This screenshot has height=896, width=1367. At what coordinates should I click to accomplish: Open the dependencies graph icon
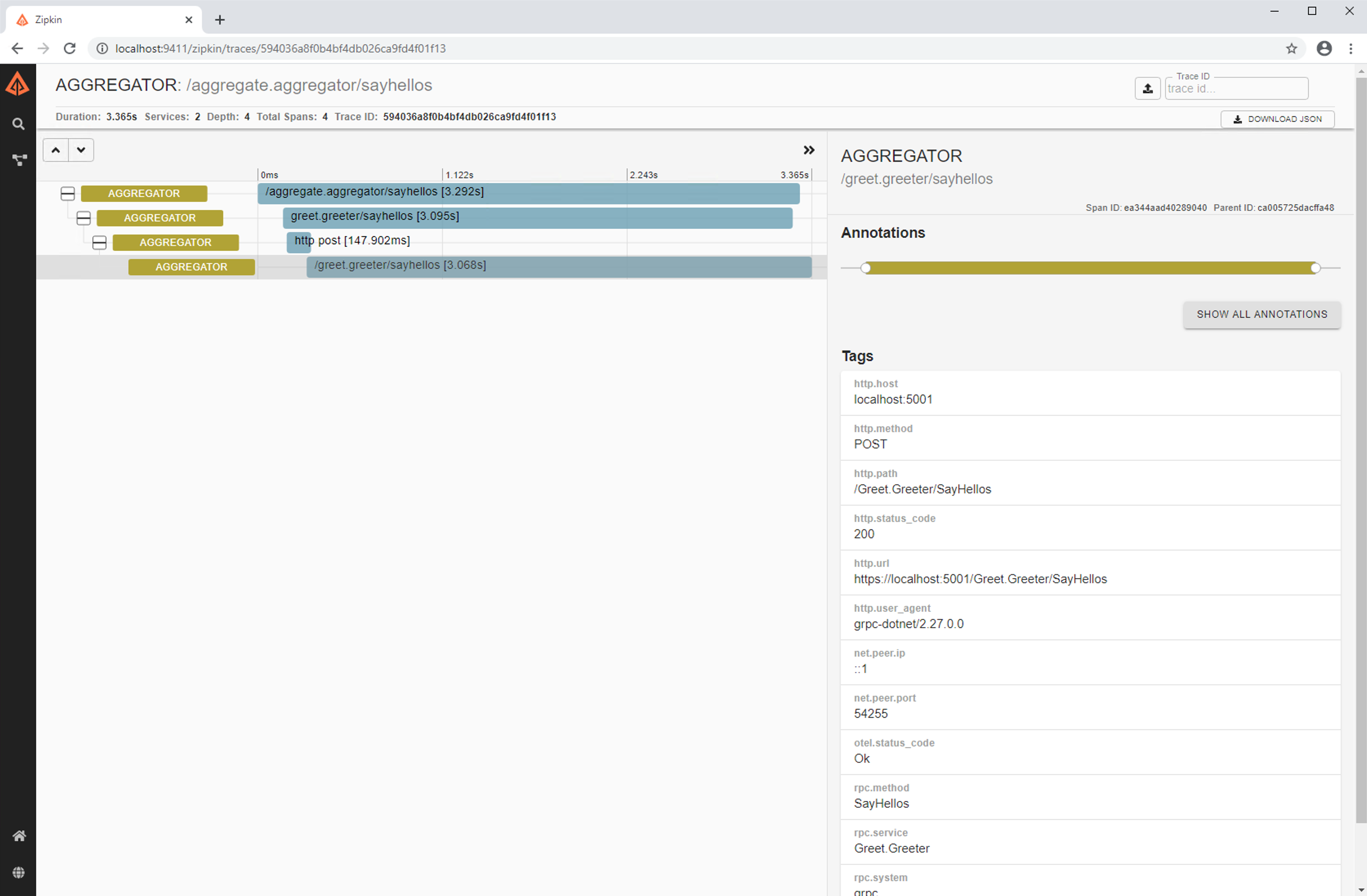[19, 160]
